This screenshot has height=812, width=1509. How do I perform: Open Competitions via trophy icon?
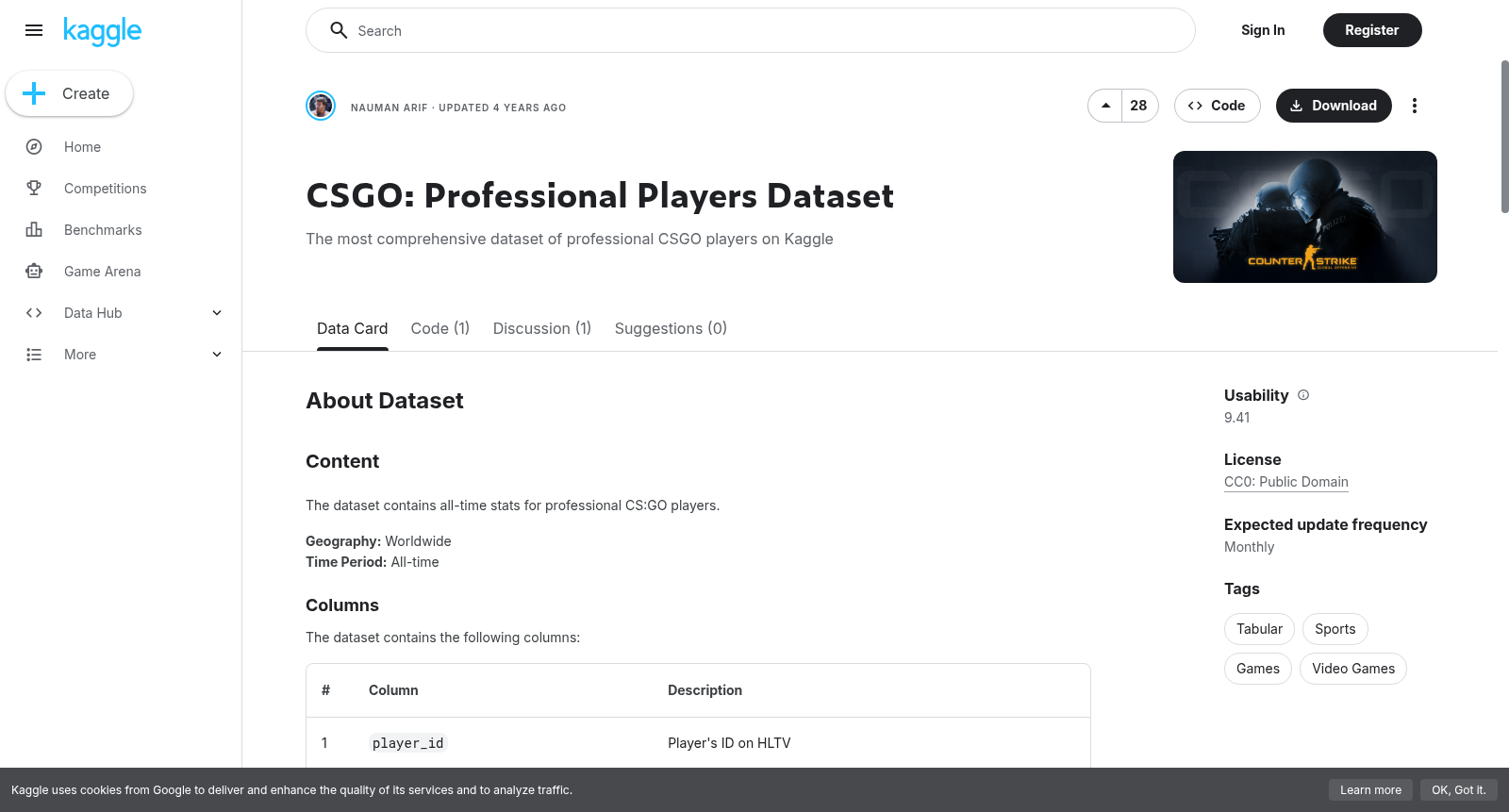[34, 189]
